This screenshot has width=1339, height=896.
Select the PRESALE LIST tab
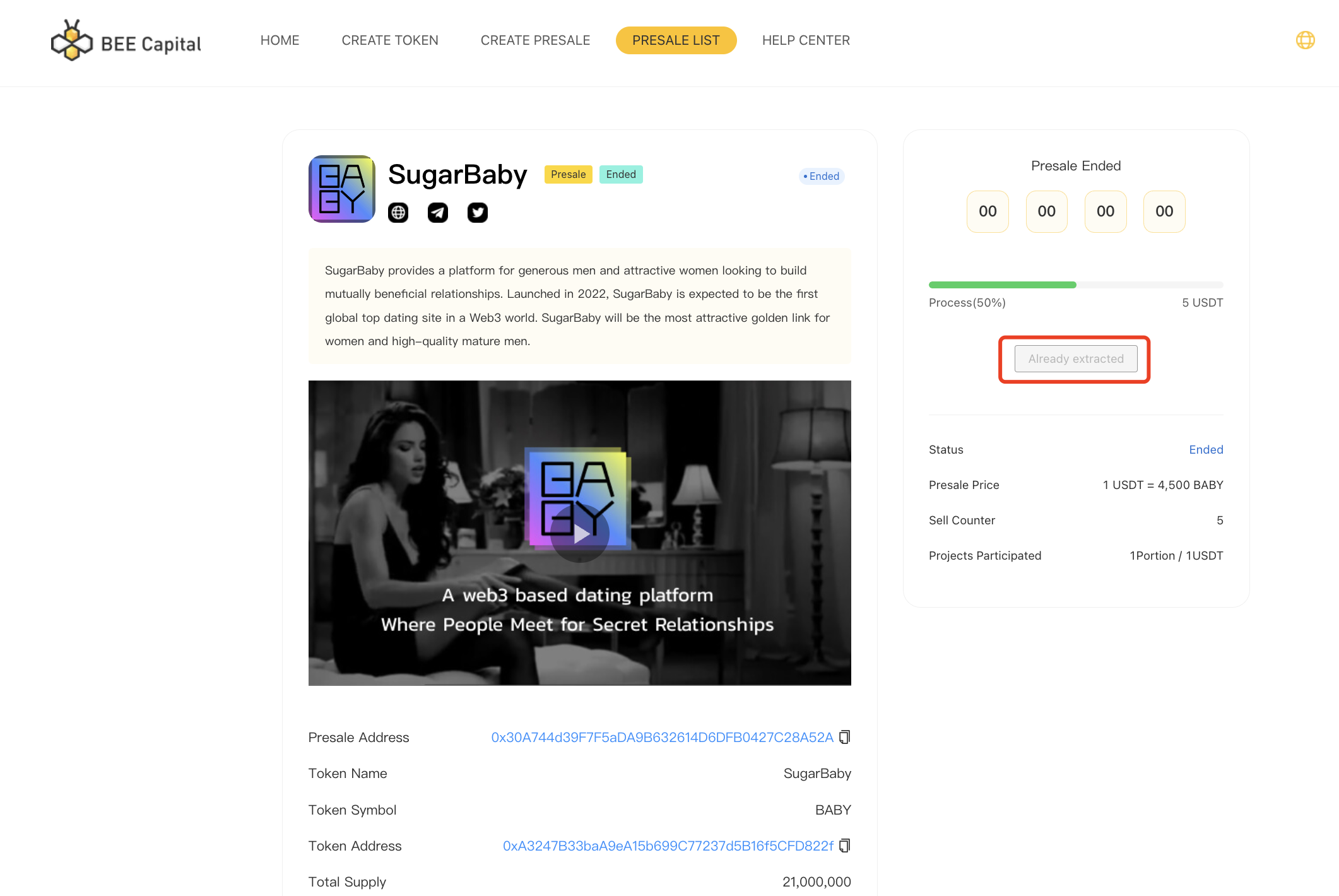coord(676,40)
